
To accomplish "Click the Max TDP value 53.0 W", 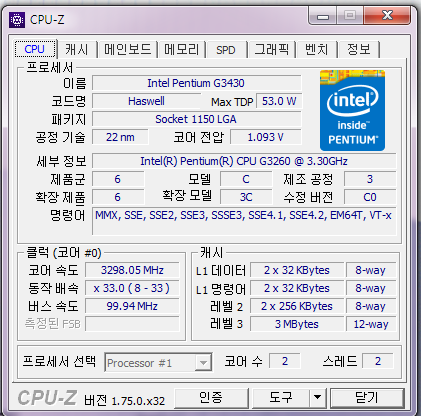I will tap(279, 101).
